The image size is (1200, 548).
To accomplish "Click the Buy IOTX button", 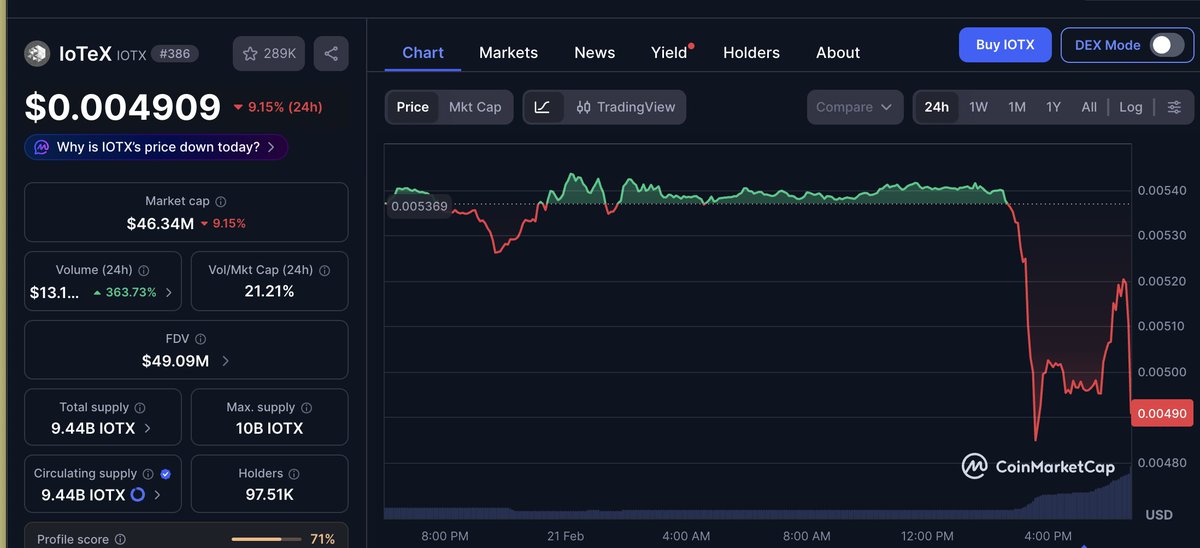I will pos(1004,45).
